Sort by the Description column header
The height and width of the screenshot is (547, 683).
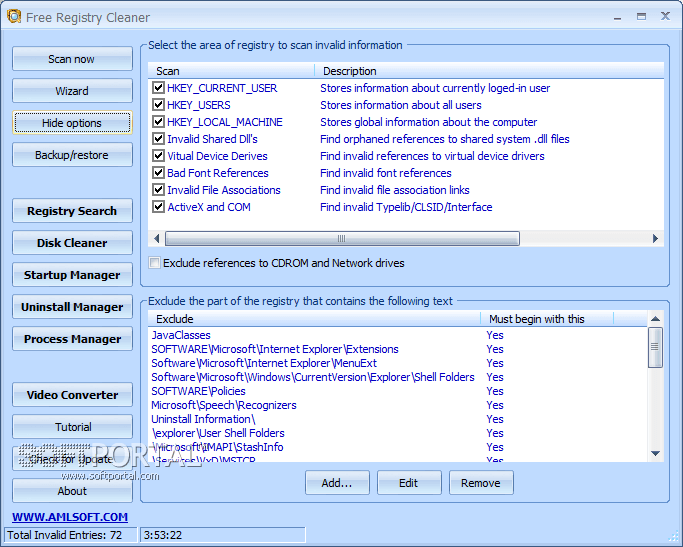coord(350,71)
